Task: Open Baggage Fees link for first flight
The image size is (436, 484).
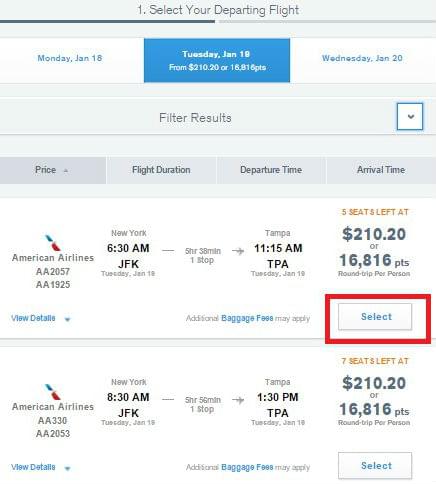Action: coord(247,318)
